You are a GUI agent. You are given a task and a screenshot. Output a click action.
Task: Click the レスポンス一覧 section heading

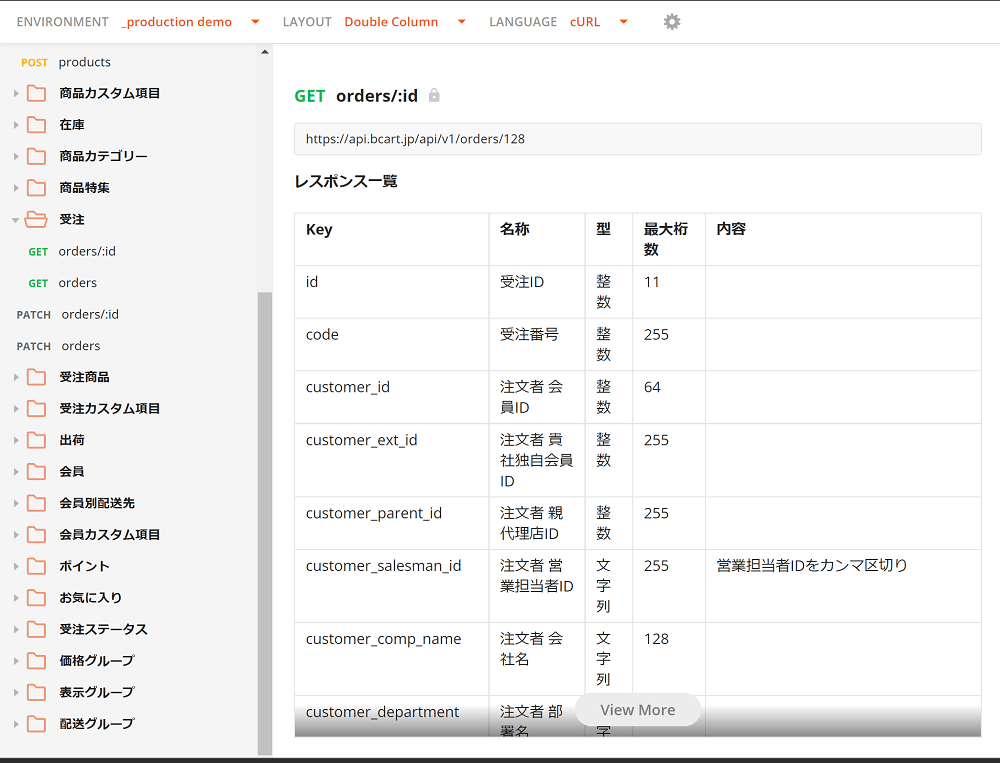coord(346,181)
